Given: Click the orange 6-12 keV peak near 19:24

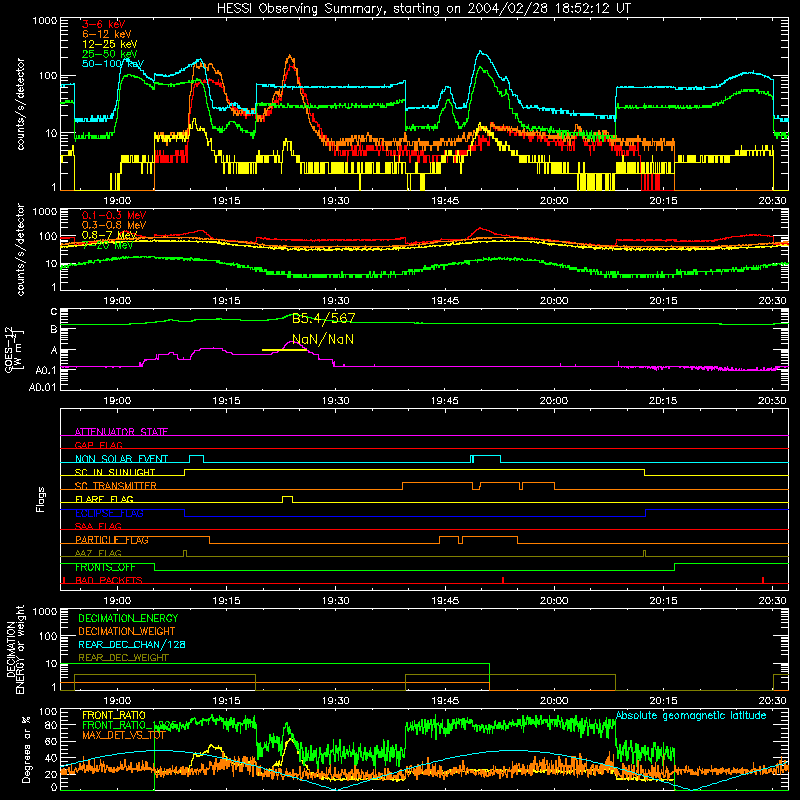Looking at the screenshot, I should click(x=290, y=56).
